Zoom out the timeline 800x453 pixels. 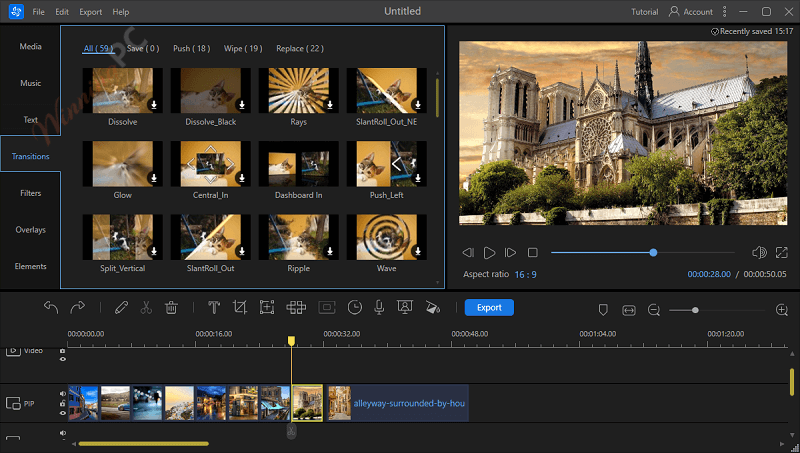654,310
